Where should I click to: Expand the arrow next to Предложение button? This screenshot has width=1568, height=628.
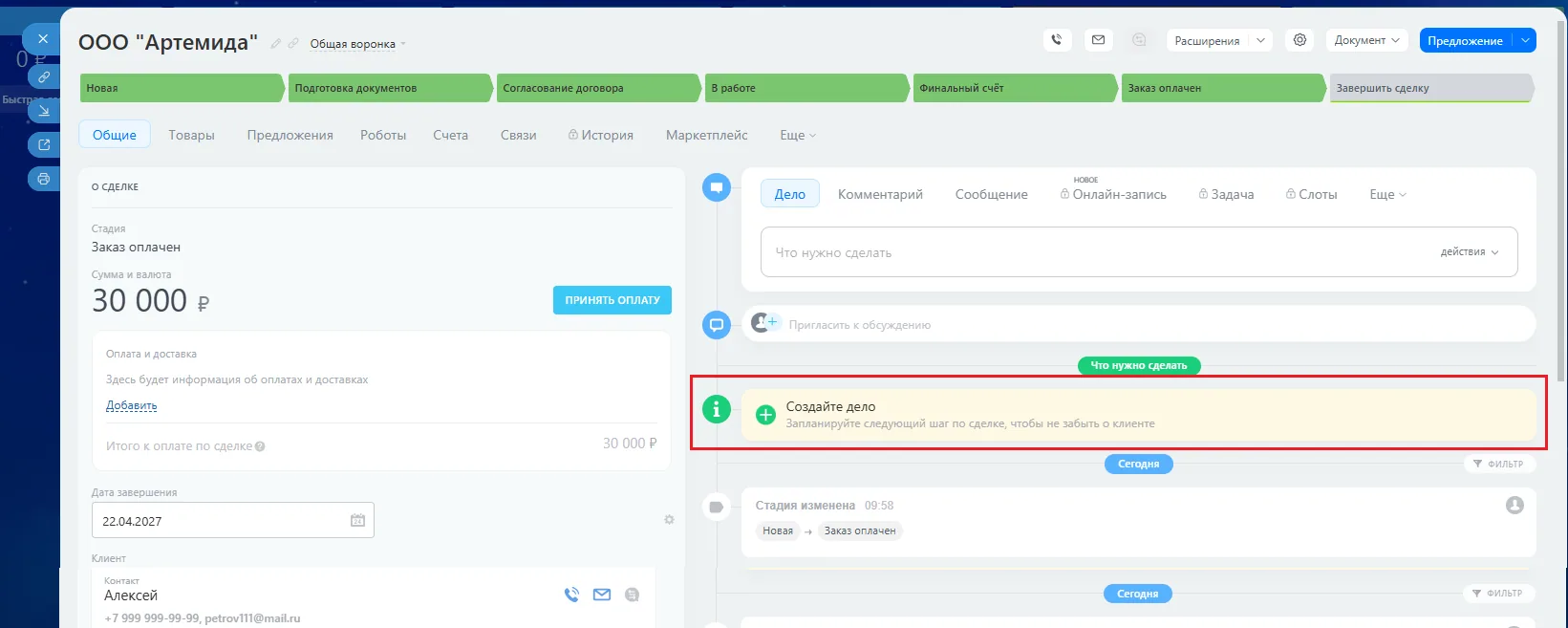(1525, 40)
